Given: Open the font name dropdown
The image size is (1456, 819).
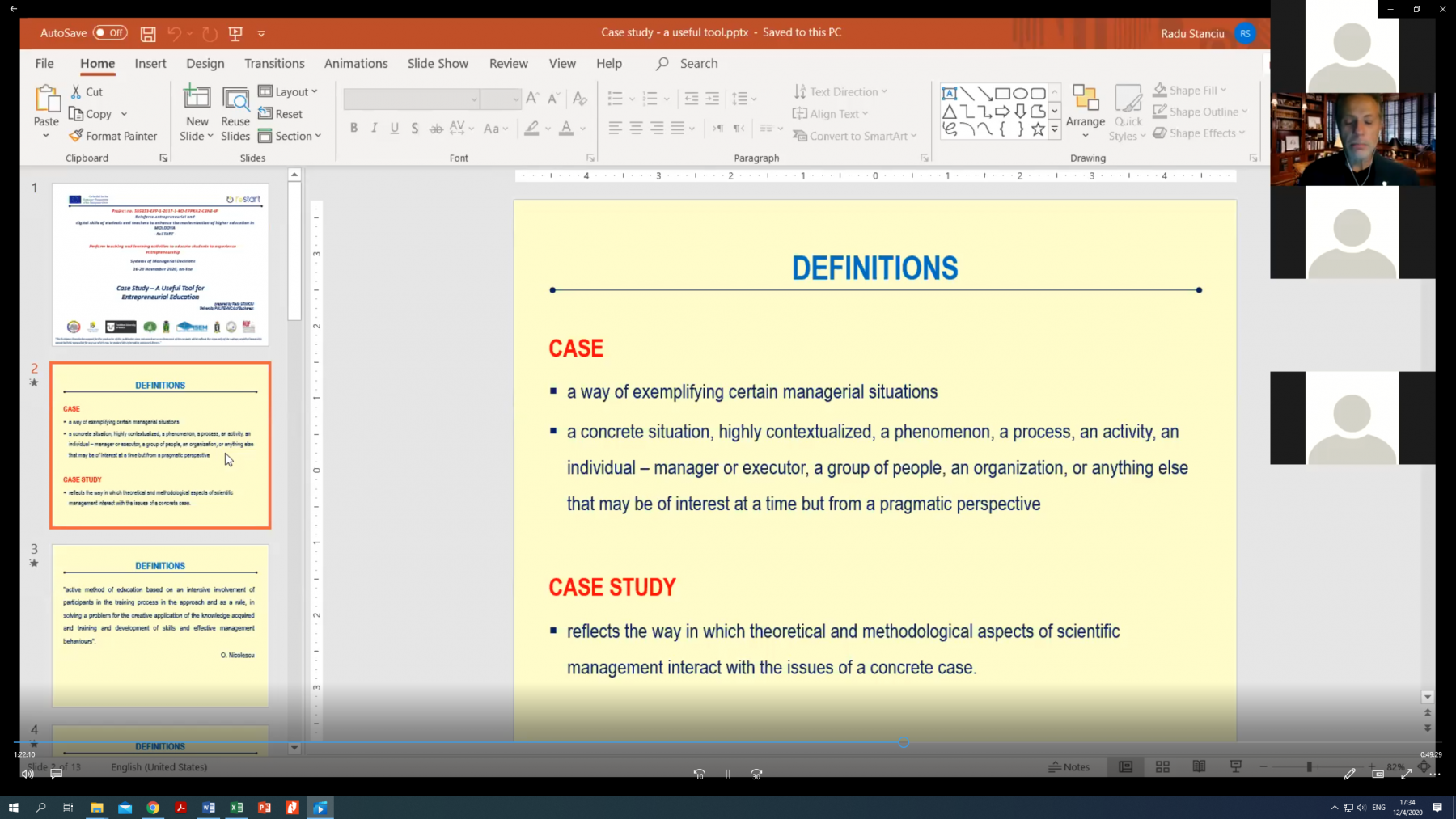Looking at the screenshot, I should [474, 99].
